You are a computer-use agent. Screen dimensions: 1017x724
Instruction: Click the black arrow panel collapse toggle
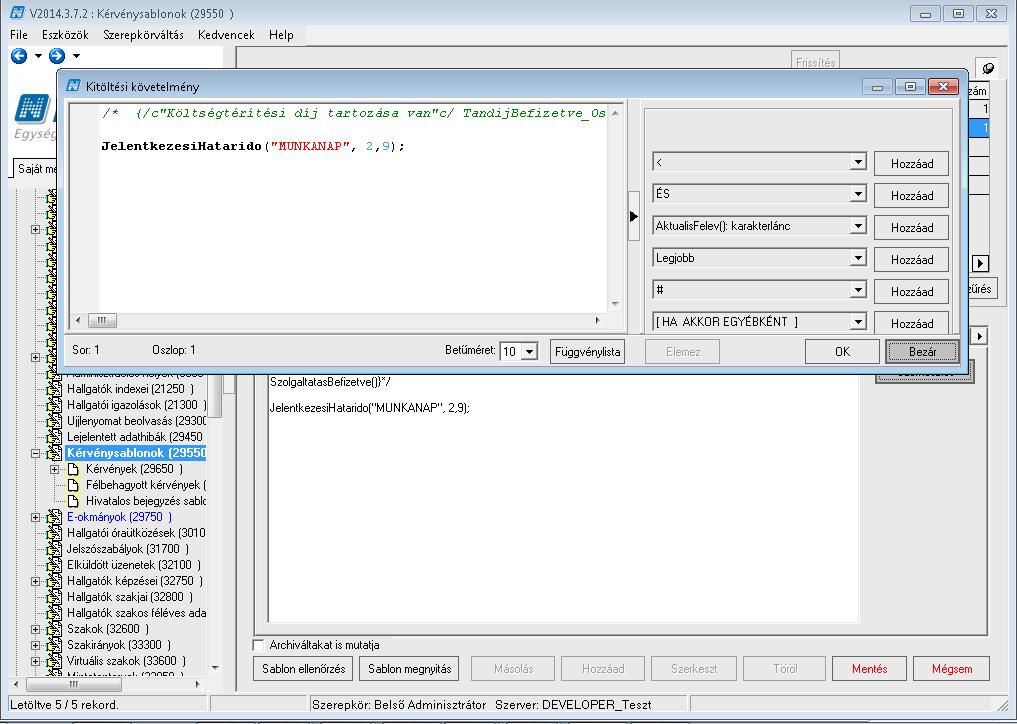click(x=634, y=217)
